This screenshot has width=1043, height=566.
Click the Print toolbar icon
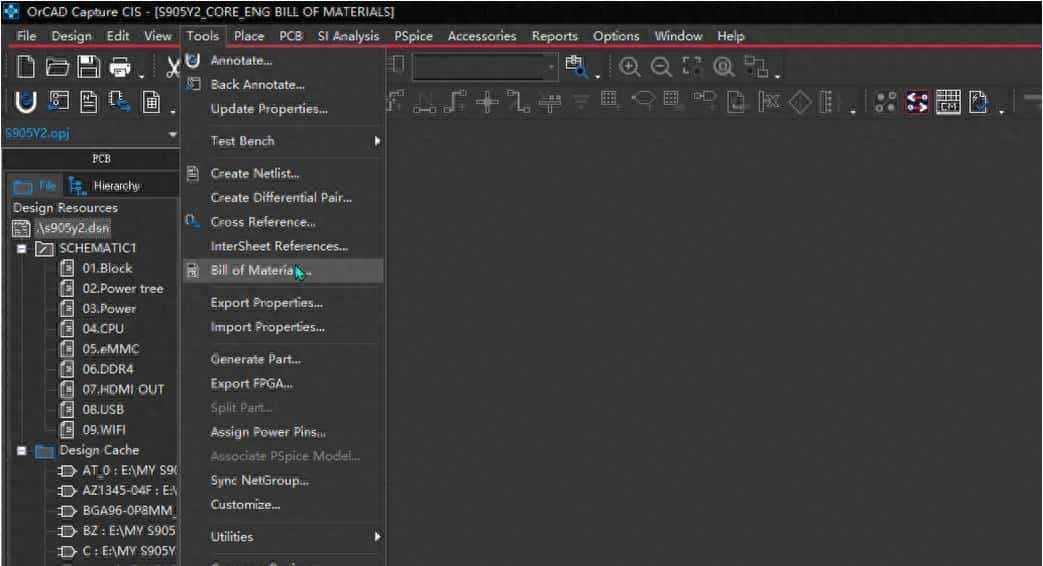[119, 68]
